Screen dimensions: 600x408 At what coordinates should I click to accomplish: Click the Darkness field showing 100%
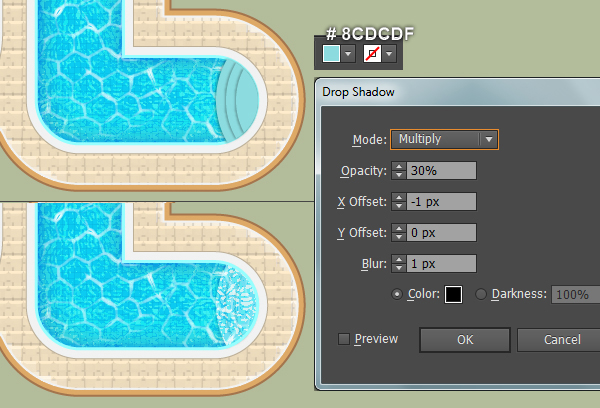pyautogui.click(x=576, y=294)
